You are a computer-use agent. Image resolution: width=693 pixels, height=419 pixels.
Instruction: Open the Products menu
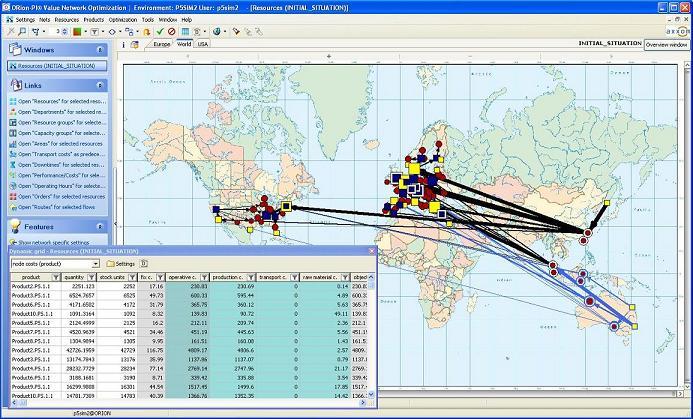pyautogui.click(x=94, y=20)
